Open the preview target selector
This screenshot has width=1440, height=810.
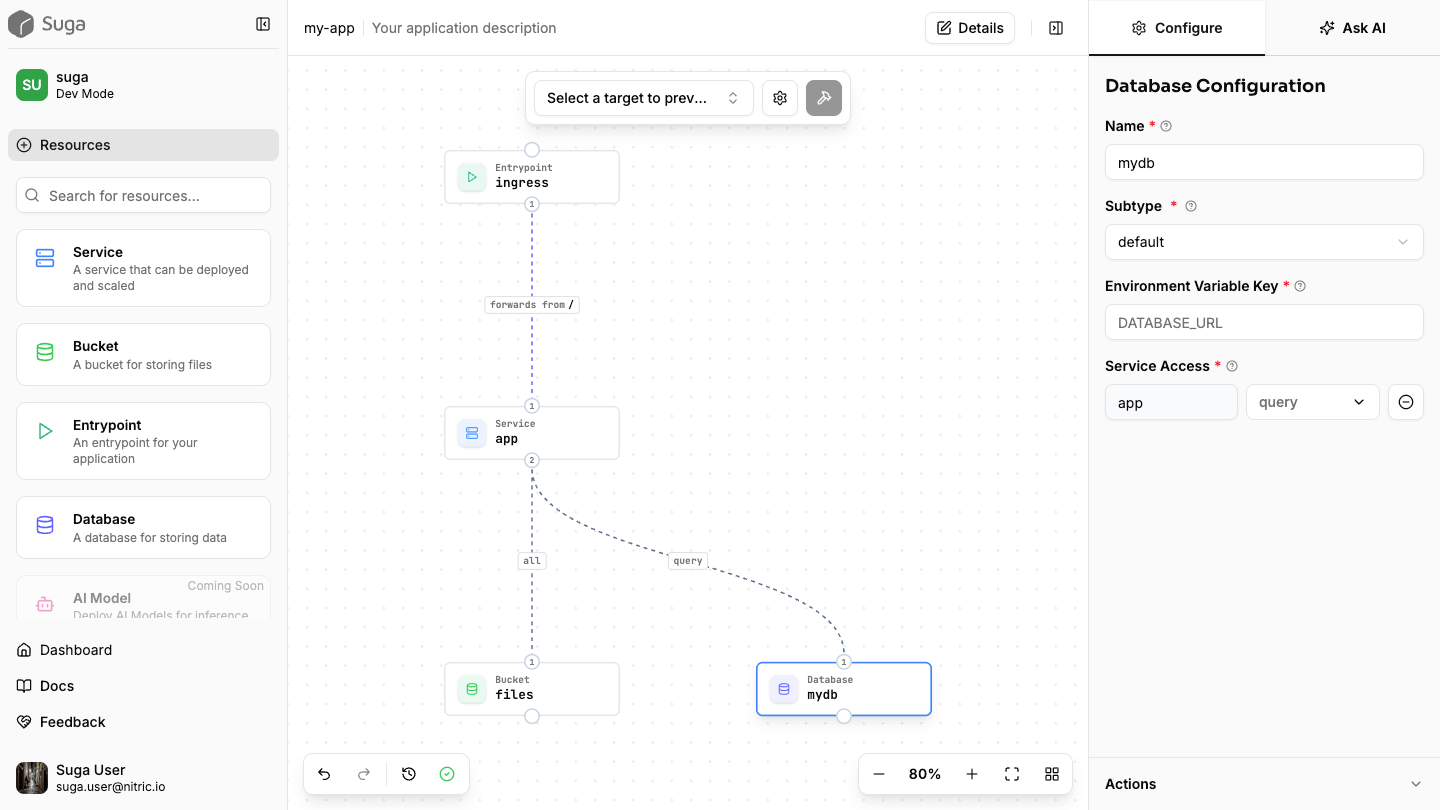[x=643, y=98]
